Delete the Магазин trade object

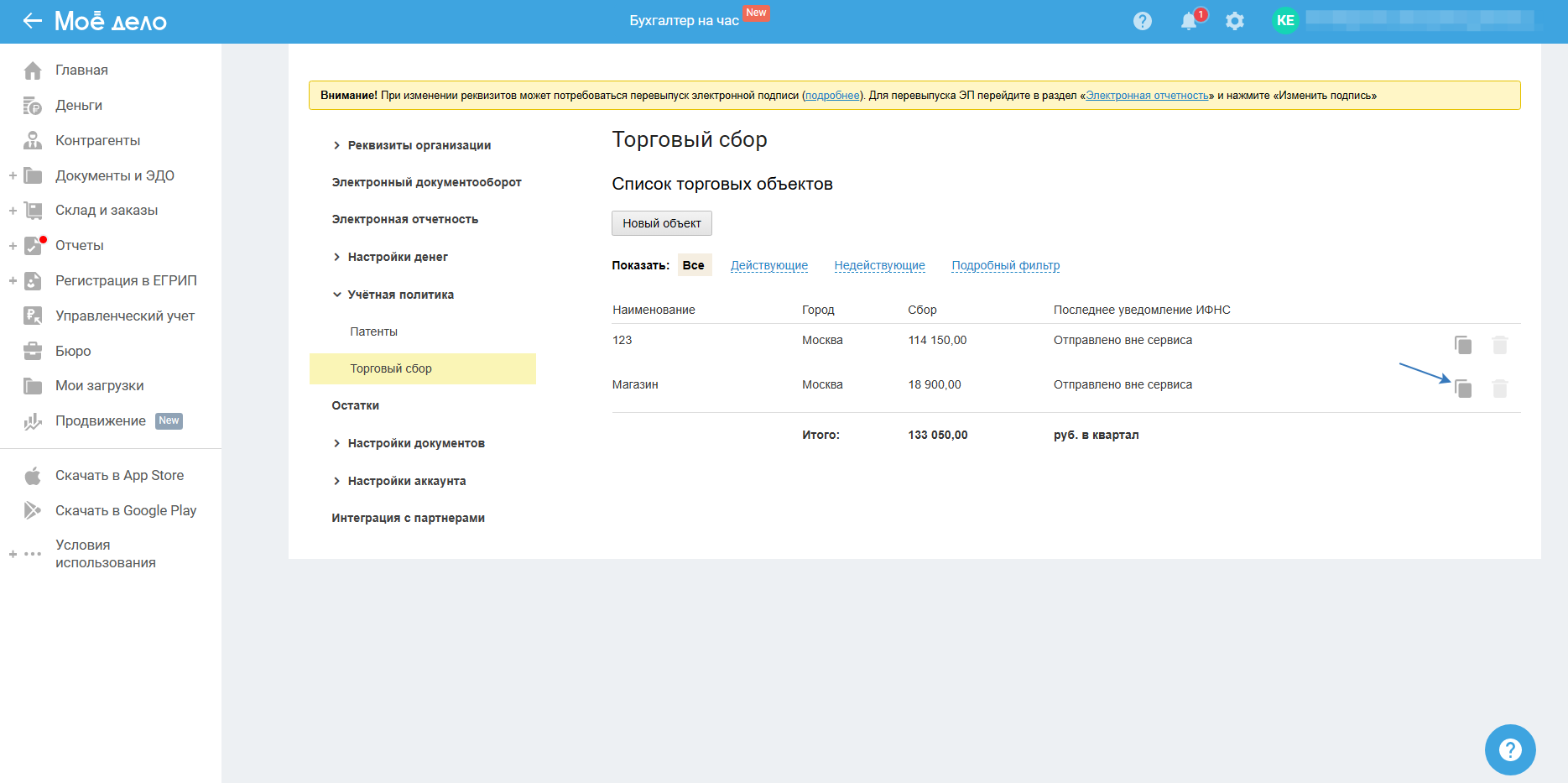[1500, 389]
